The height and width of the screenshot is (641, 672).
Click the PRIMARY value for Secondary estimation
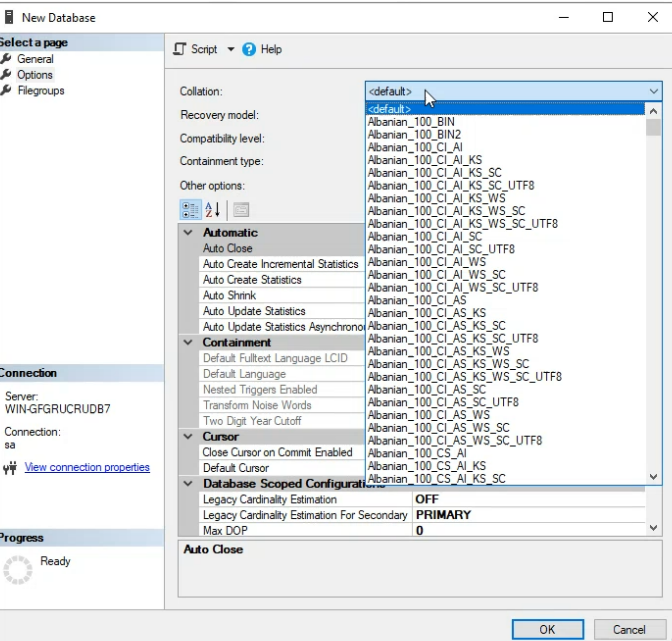pyautogui.click(x=529, y=515)
